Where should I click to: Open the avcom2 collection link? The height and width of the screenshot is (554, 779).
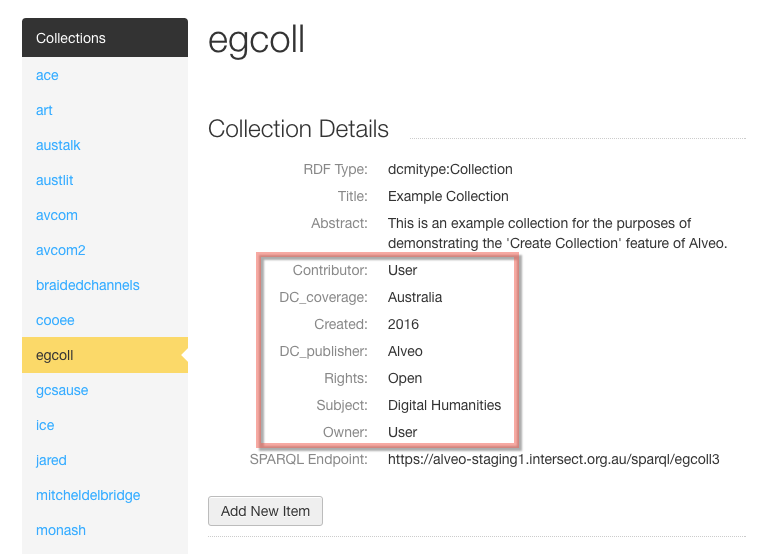[61, 250]
